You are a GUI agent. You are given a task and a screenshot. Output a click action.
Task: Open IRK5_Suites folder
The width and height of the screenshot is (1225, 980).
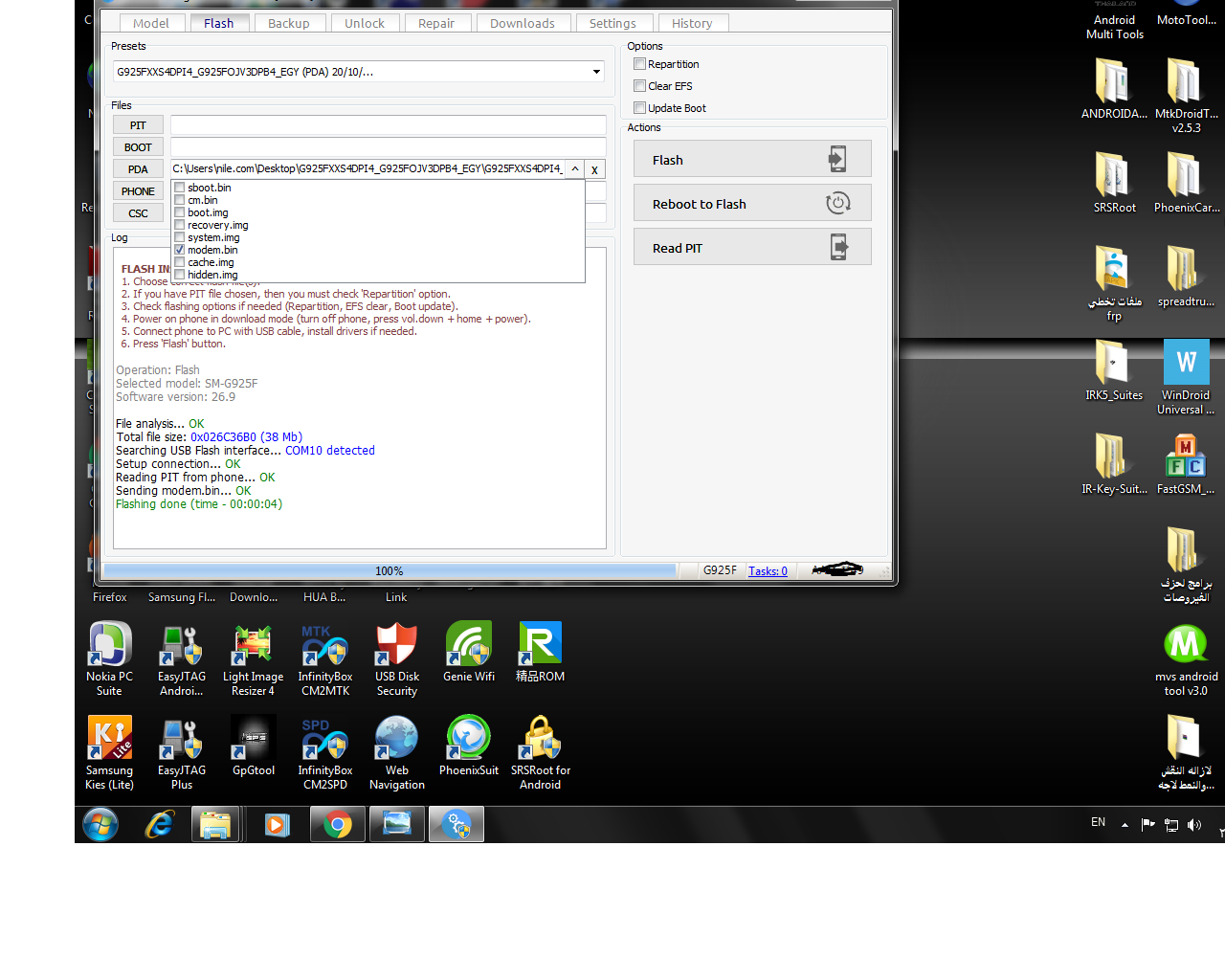coord(1114,369)
